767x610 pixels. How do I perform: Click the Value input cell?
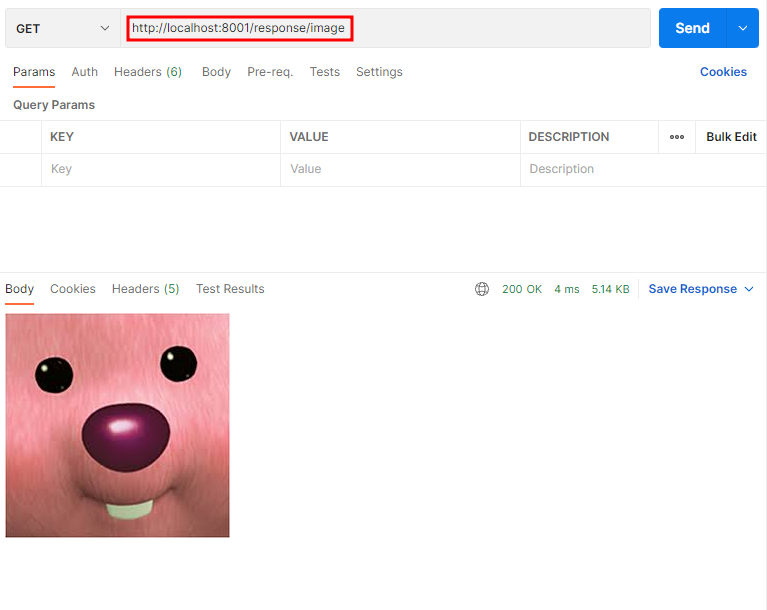coord(400,169)
